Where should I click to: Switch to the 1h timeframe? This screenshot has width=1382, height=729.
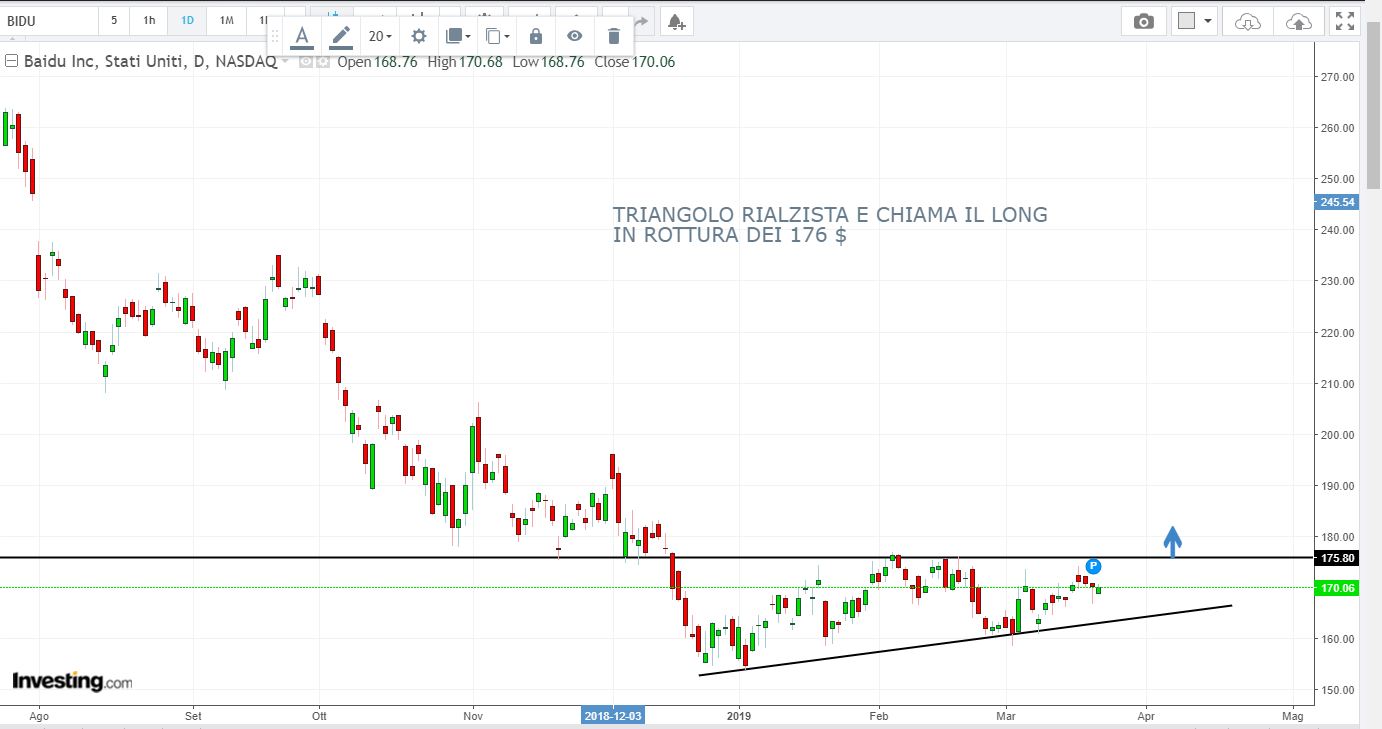click(149, 21)
